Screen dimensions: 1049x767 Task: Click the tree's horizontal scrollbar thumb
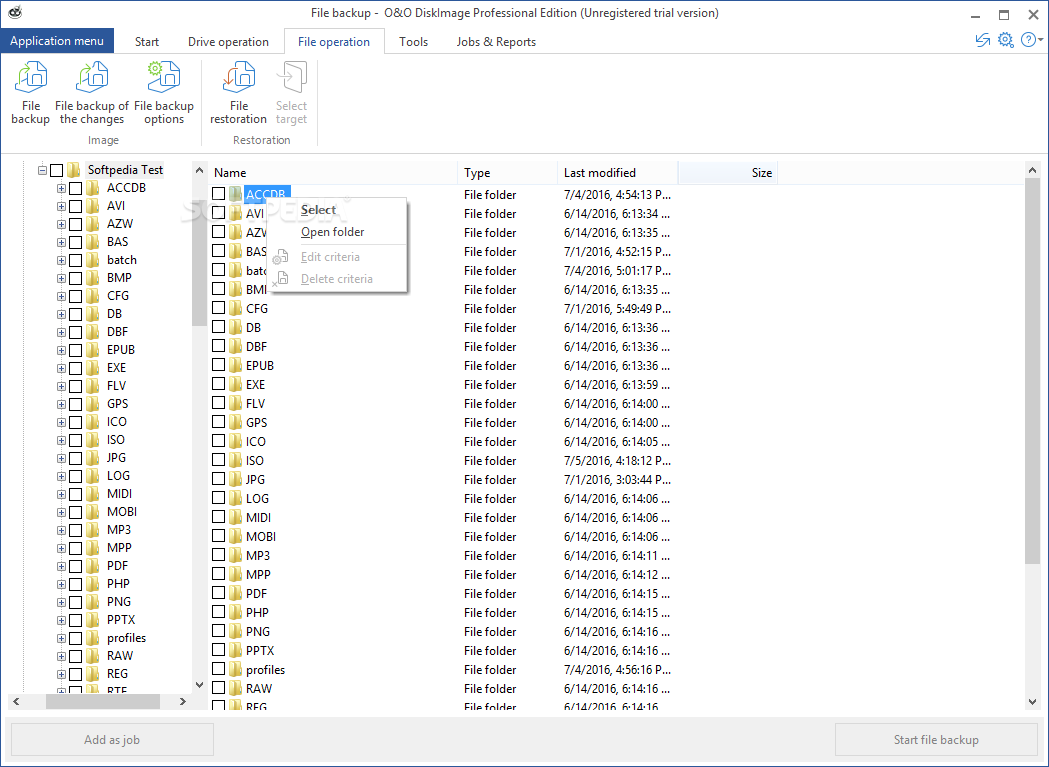click(x=103, y=701)
